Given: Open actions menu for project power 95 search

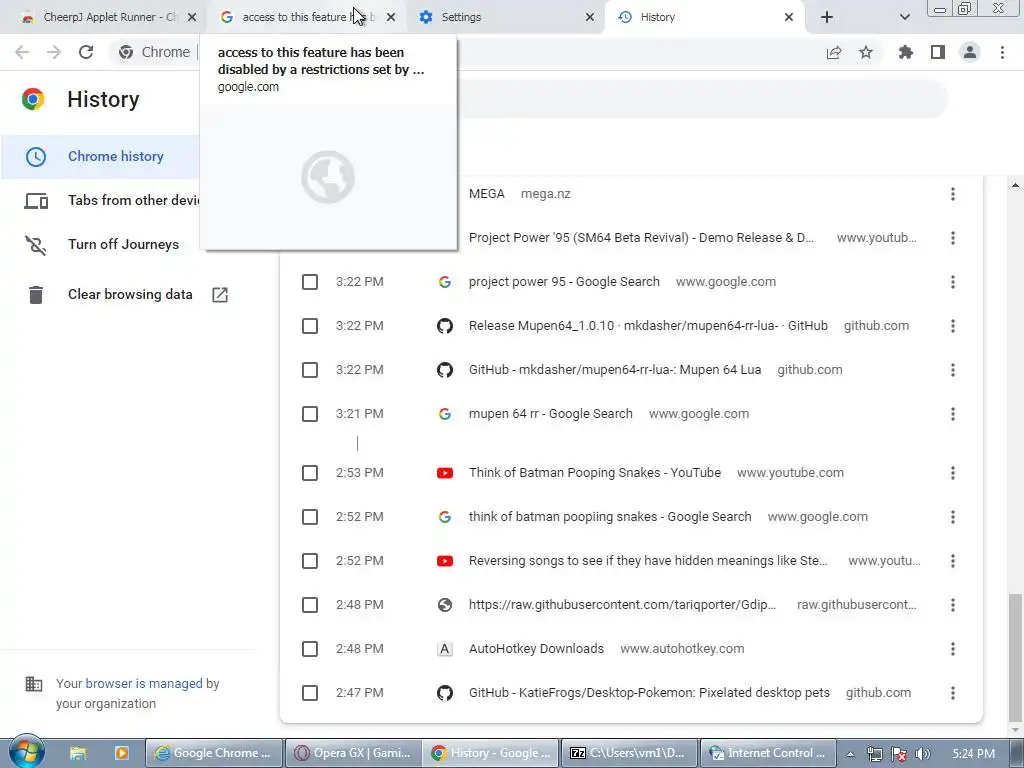Looking at the screenshot, I should (953, 282).
